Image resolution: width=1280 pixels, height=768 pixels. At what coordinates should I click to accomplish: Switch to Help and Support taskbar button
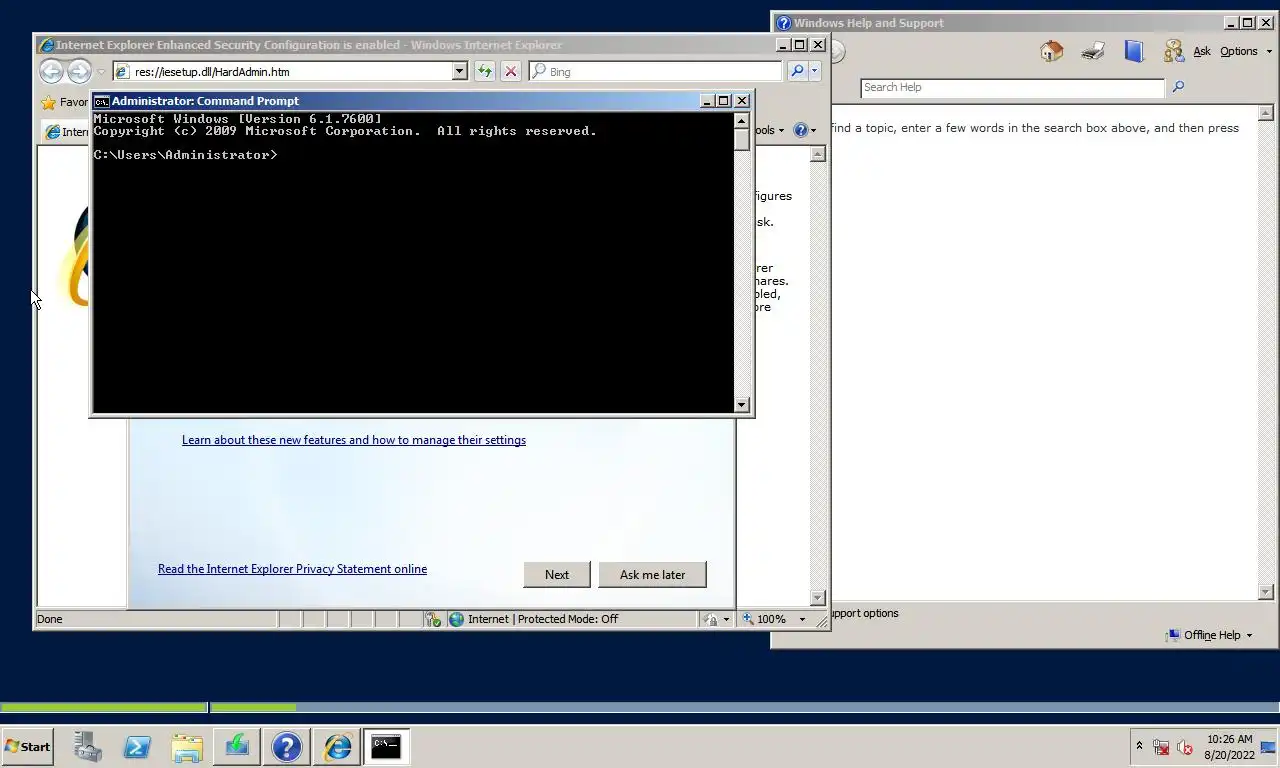(x=287, y=746)
